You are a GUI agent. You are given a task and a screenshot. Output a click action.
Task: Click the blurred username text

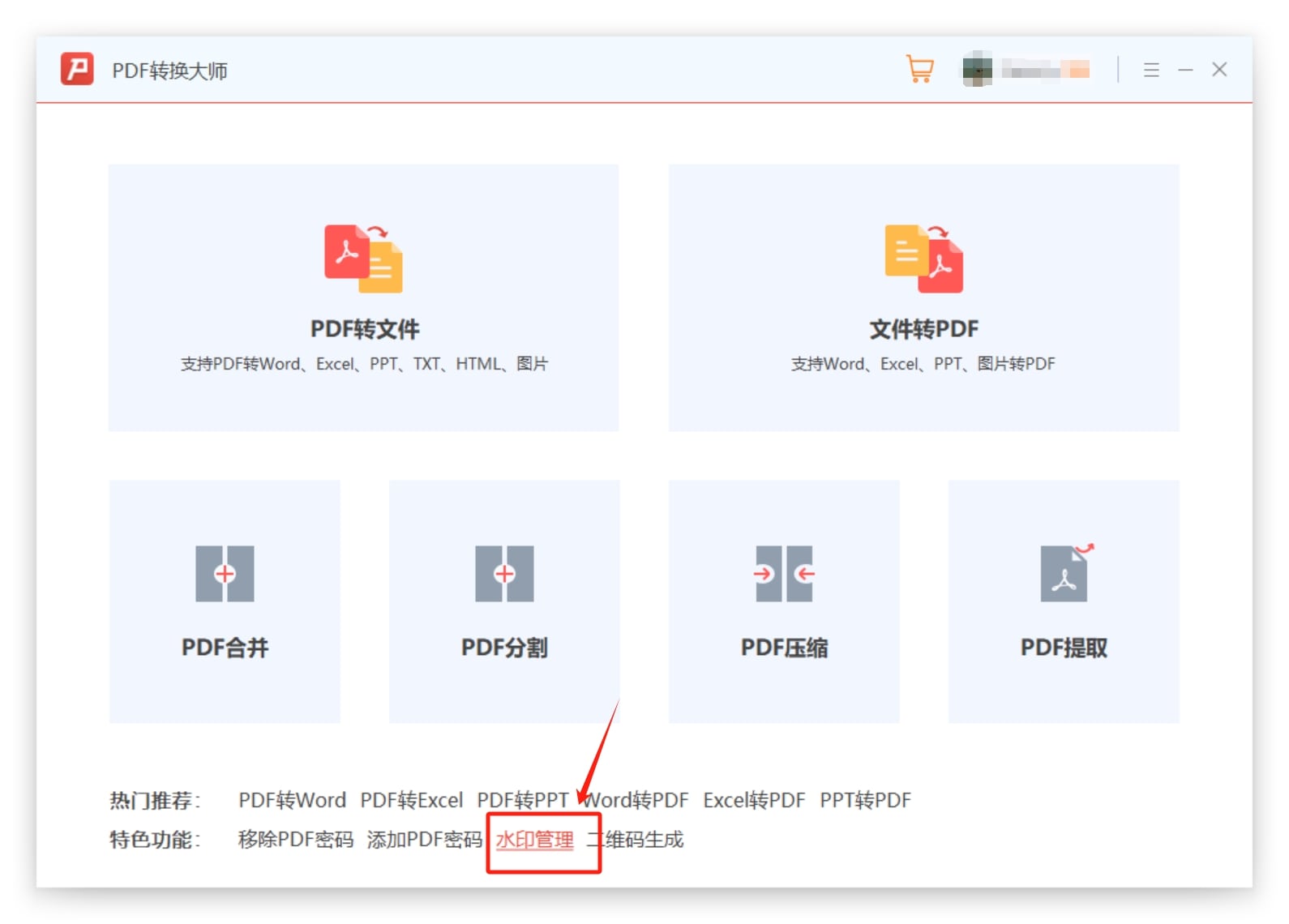tap(1046, 70)
